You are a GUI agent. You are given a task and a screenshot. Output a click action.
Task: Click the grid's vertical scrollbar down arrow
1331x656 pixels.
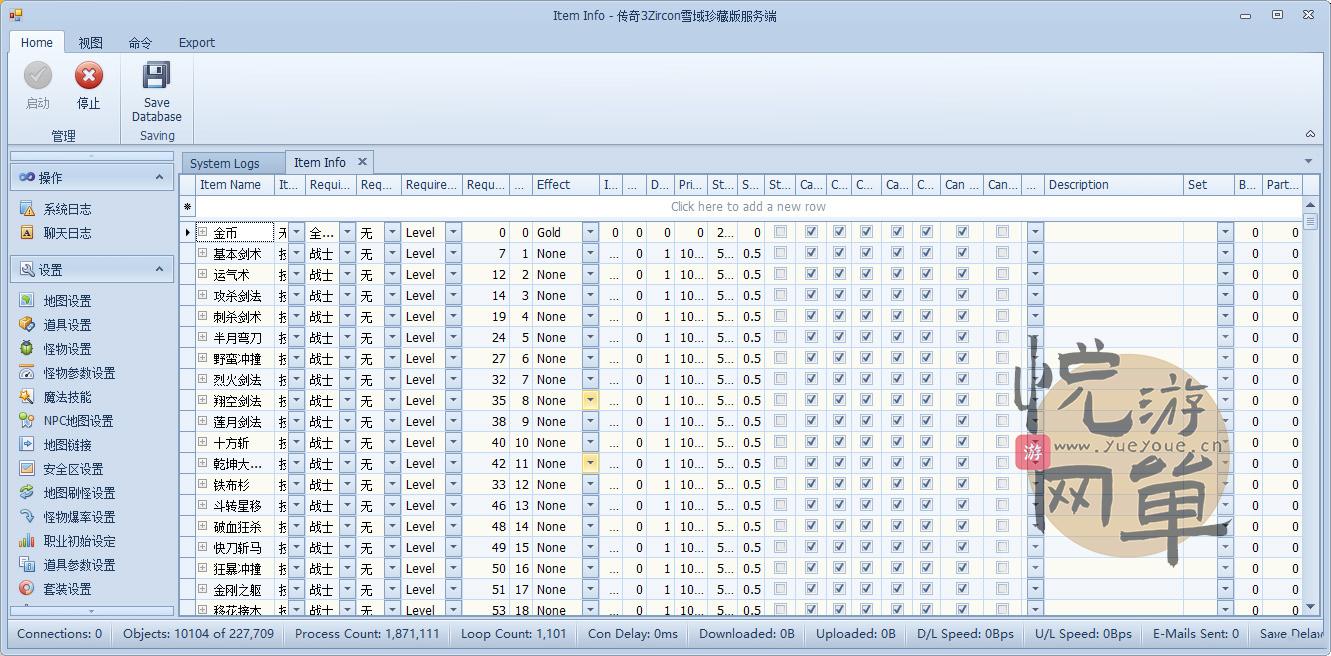pos(1310,607)
